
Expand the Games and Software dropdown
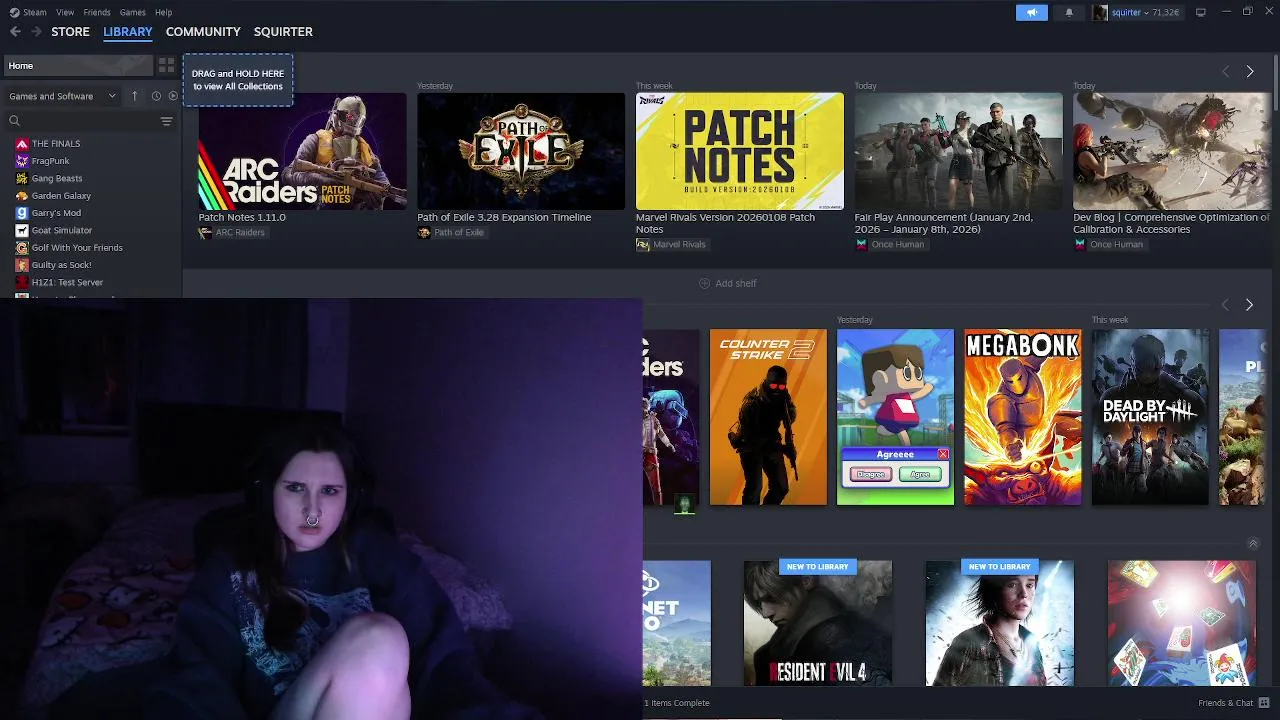pyautogui.click(x=62, y=96)
